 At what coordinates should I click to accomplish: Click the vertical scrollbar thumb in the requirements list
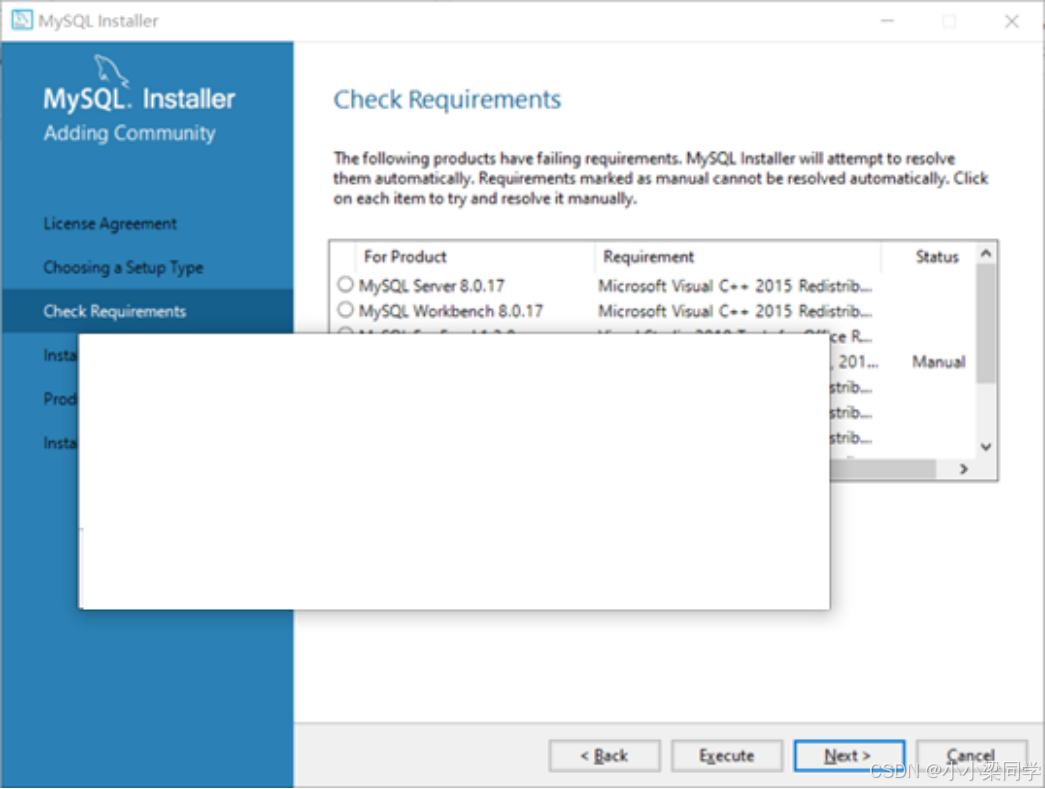pos(986,323)
